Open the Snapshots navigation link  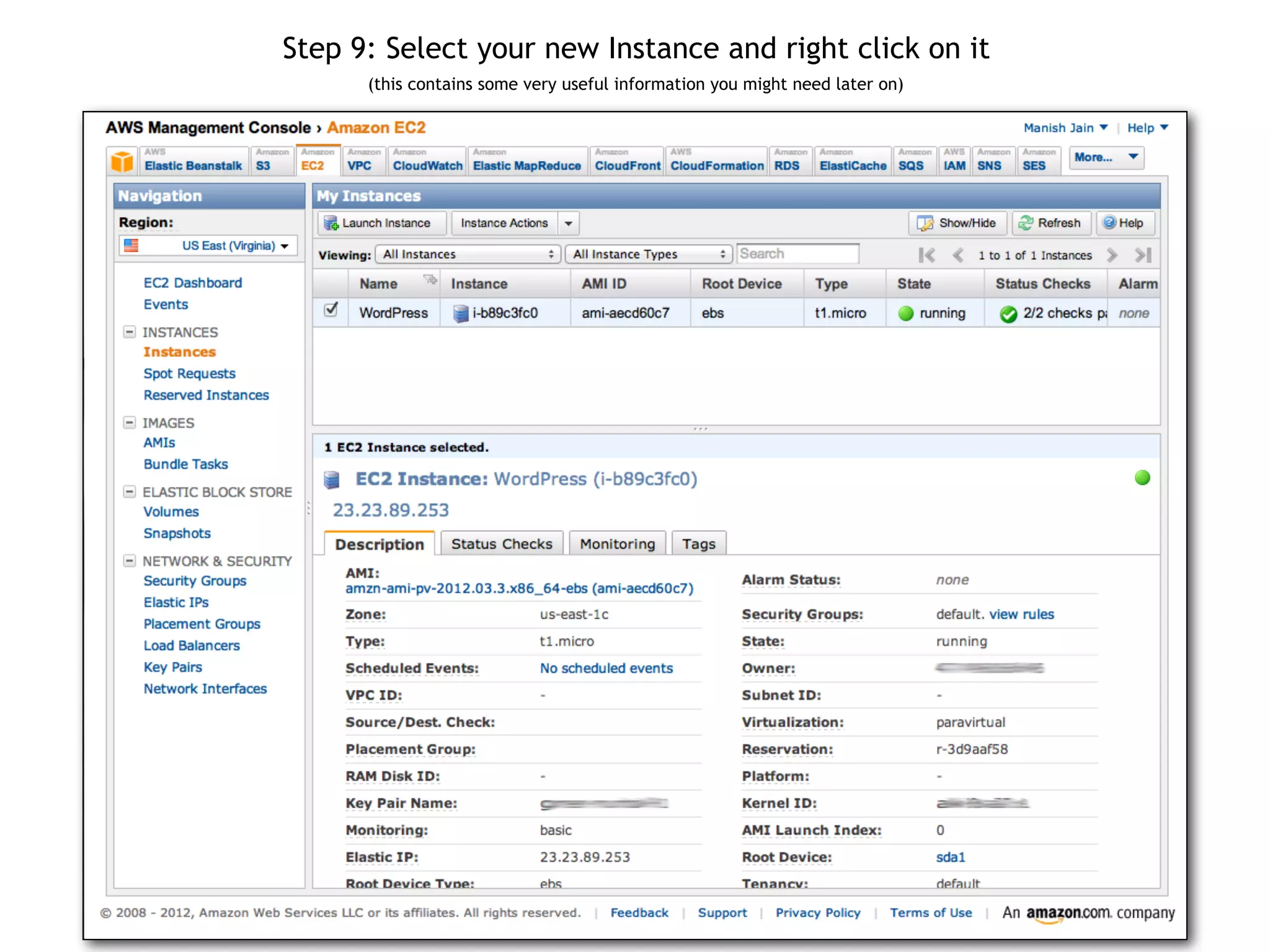[x=177, y=534]
